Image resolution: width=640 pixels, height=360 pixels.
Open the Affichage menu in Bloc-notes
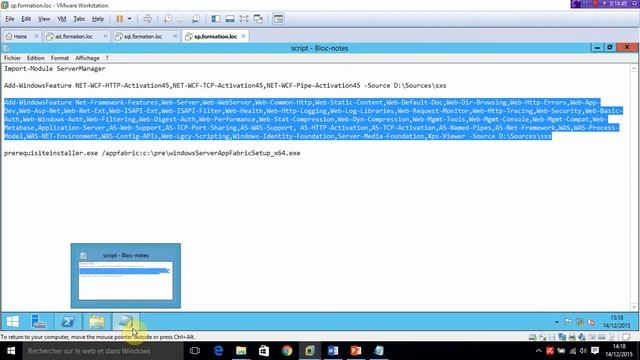(87, 58)
